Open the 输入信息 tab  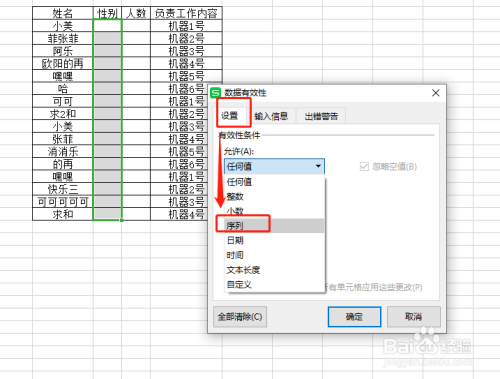(x=271, y=116)
